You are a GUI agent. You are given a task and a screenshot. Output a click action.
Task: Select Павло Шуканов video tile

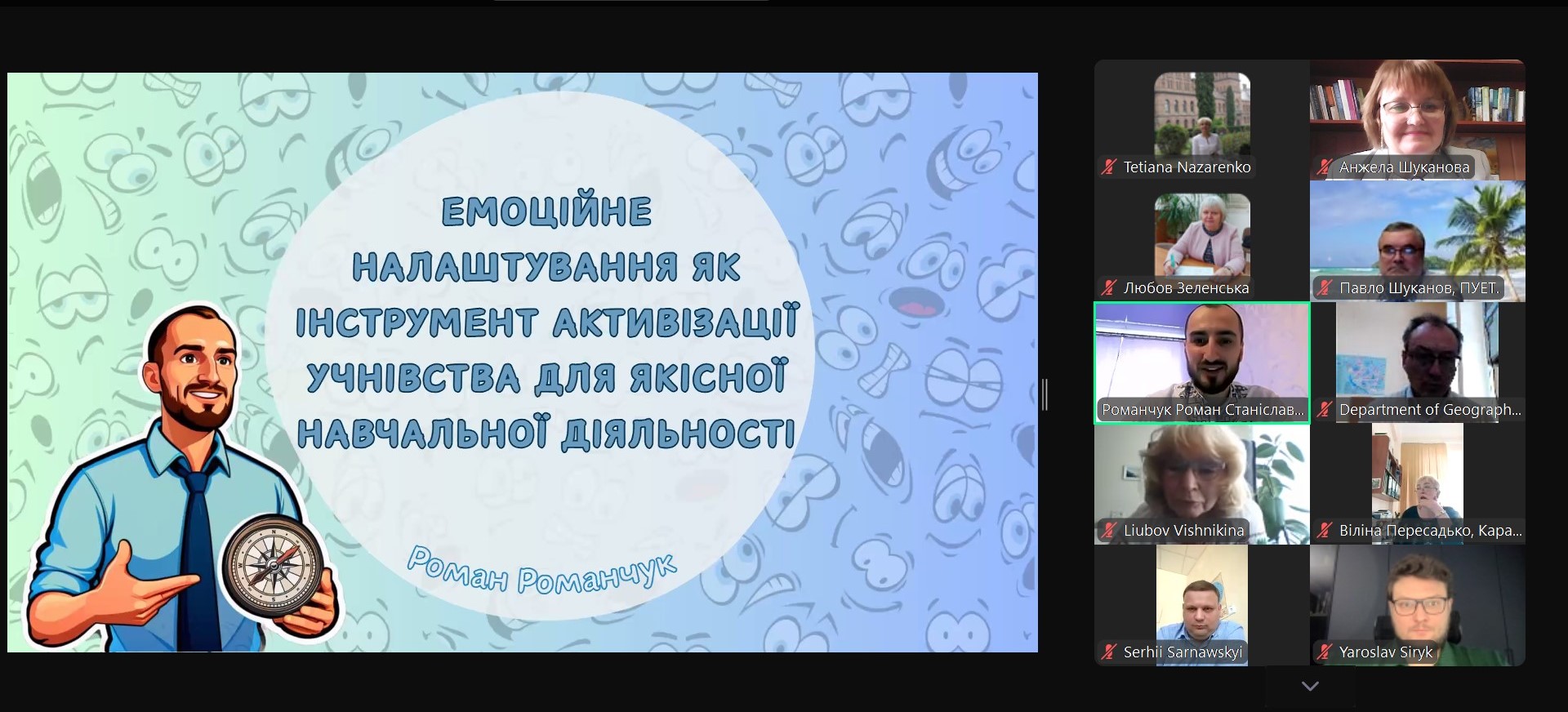pyautogui.click(x=1418, y=241)
